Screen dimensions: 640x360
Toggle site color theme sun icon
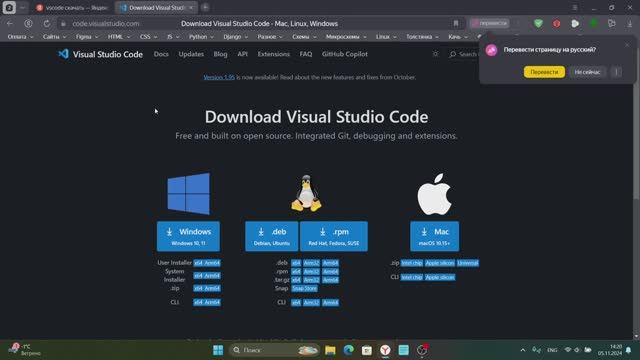[x=436, y=54]
